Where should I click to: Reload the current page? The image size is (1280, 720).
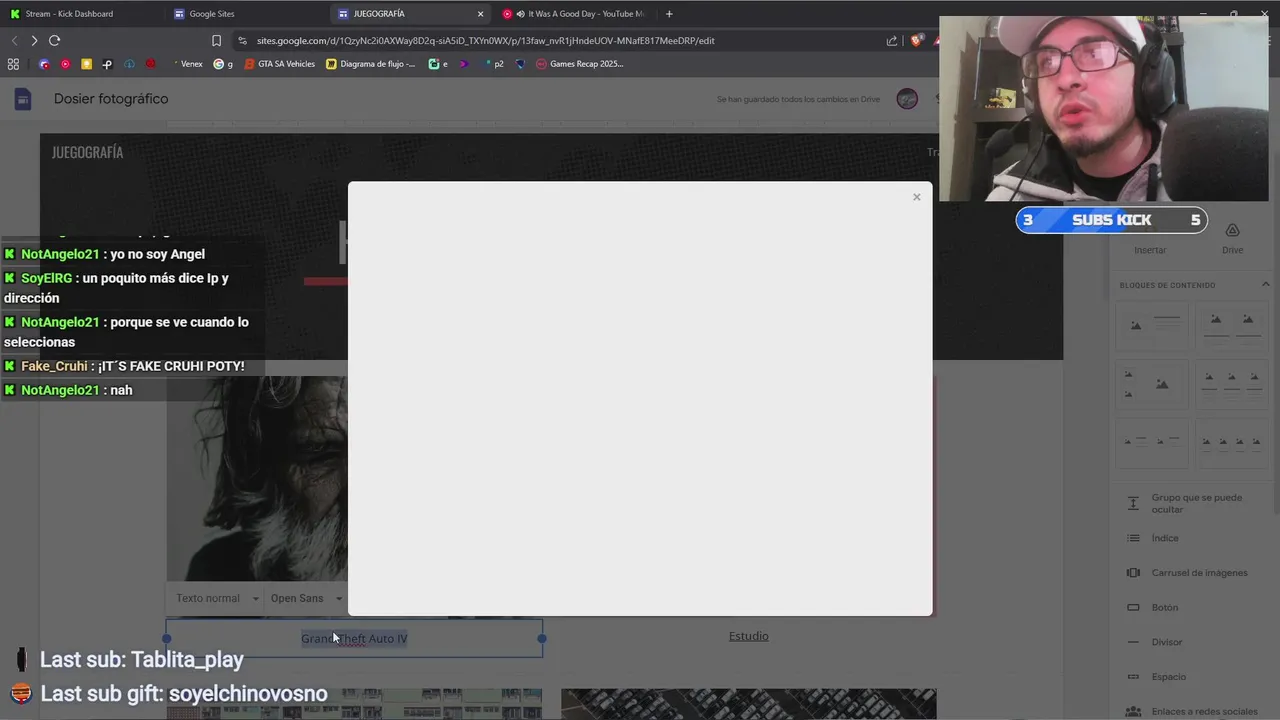54,41
